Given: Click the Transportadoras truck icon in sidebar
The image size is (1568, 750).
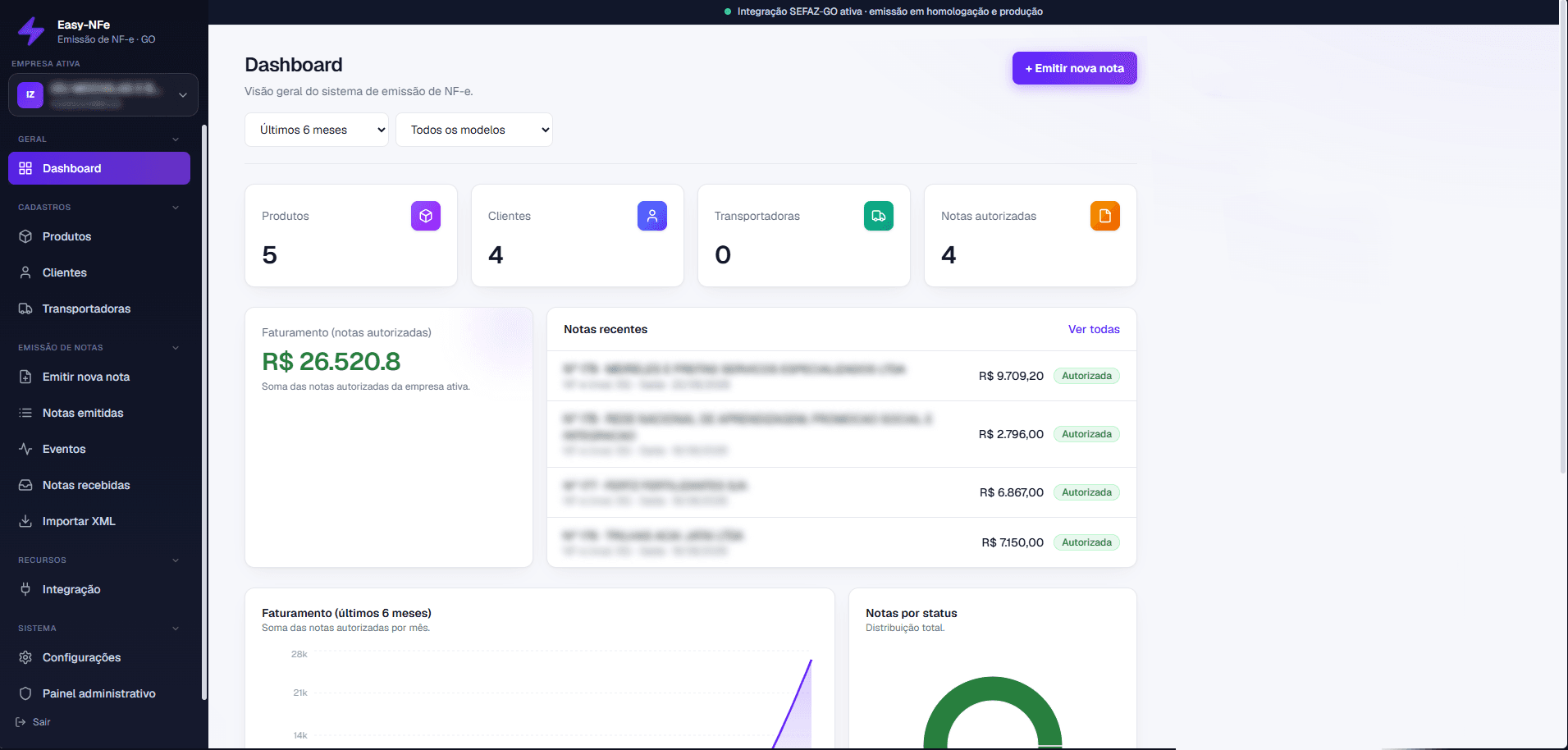Looking at the screenshot, I should 25,309.
